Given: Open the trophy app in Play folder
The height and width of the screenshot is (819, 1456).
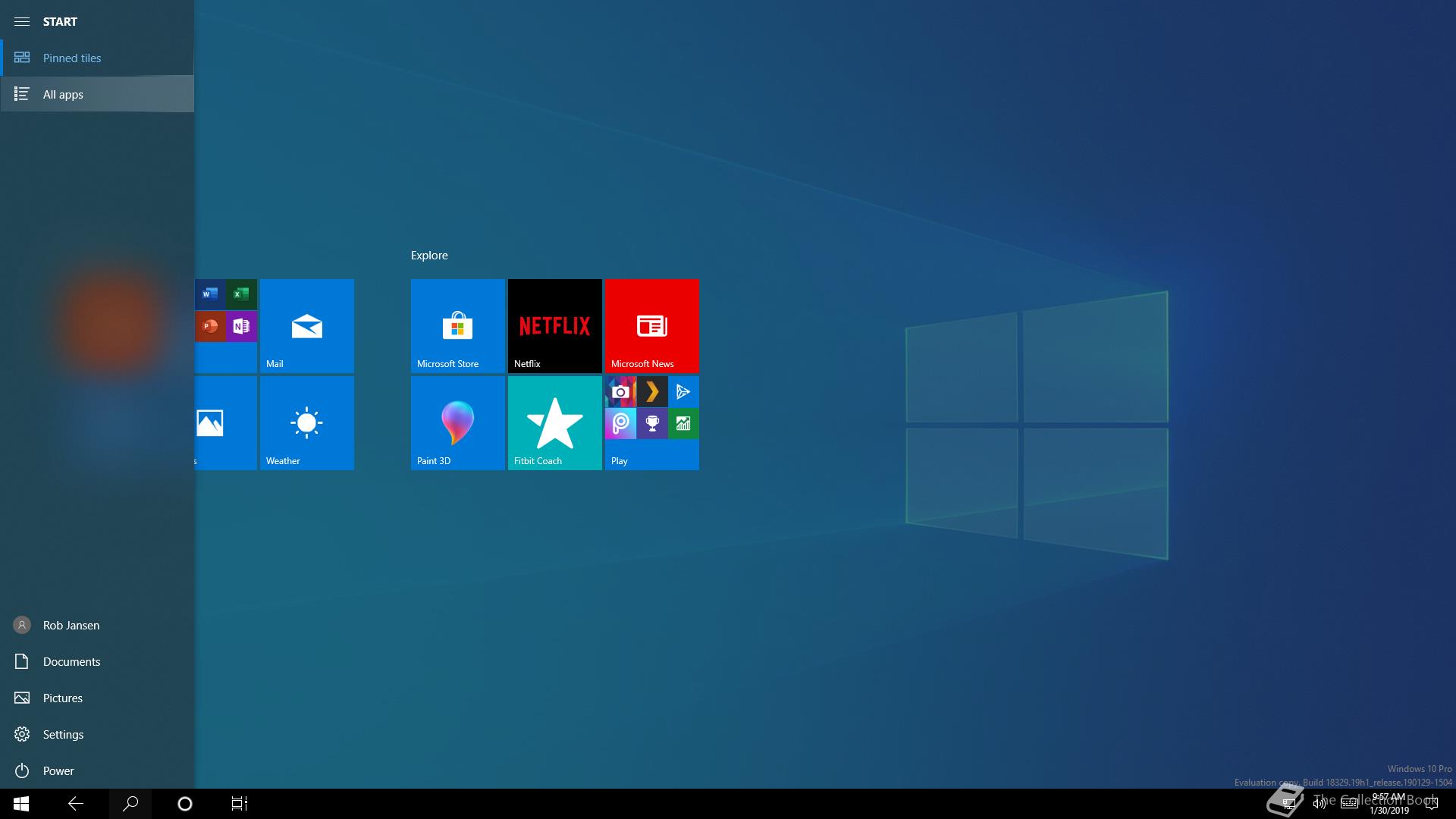Looking at the screenshot, I should tap(652, 423).
